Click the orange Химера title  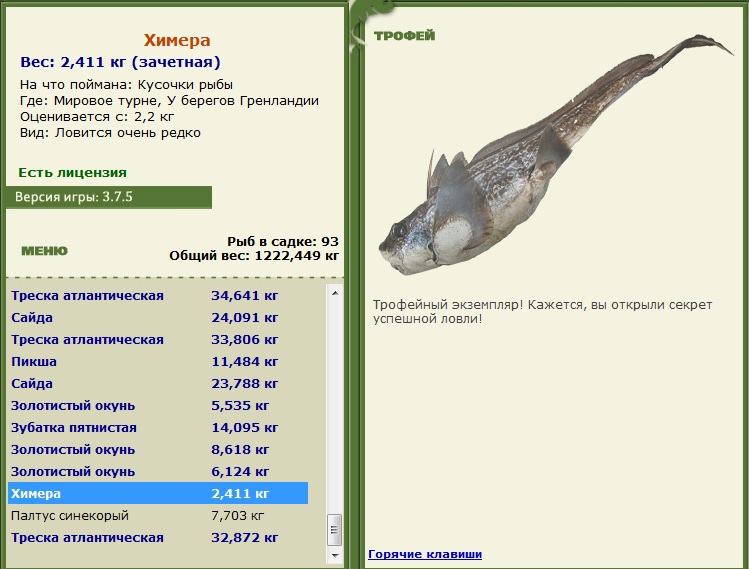(177, 40)
